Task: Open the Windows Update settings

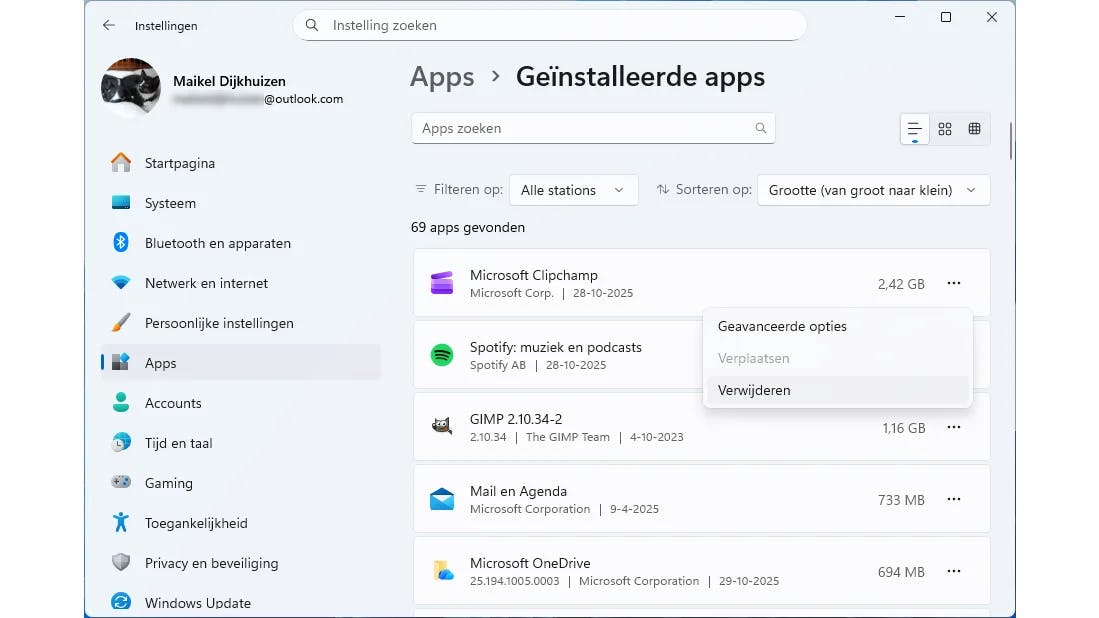Action: 197,602
